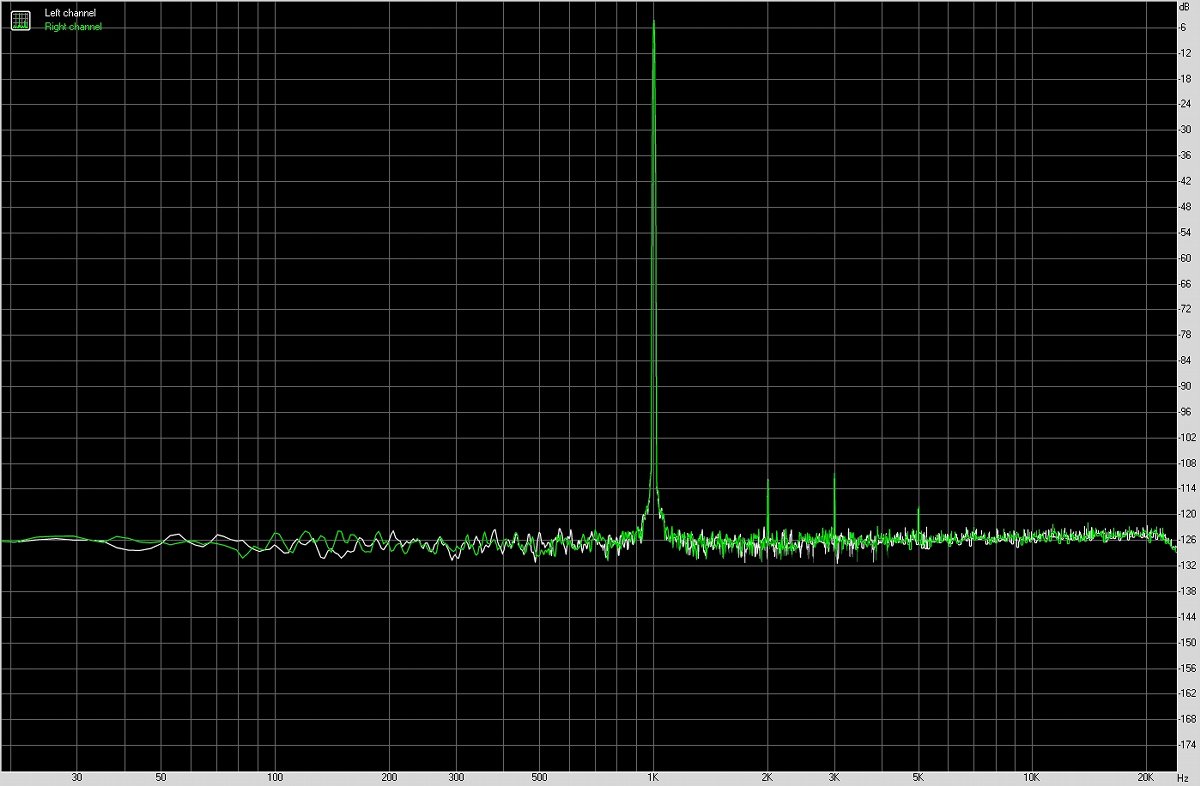1200x786 pixels.
Task: Select the dB unit label on right axis
Action: click(1186, 8)
